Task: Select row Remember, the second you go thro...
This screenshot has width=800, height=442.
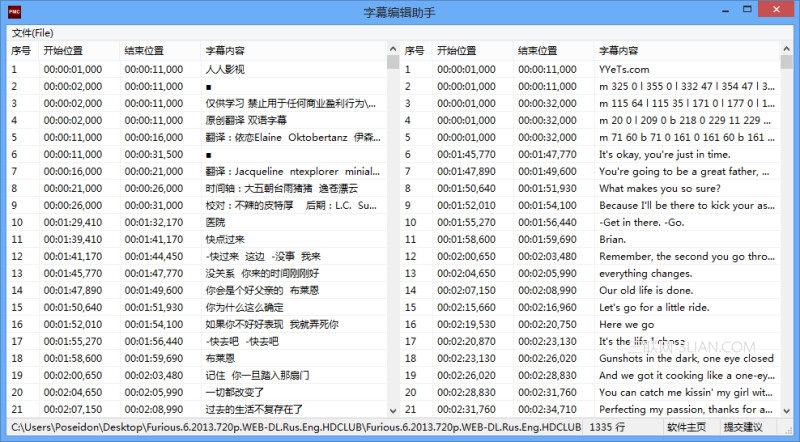Action: (590, 256)
